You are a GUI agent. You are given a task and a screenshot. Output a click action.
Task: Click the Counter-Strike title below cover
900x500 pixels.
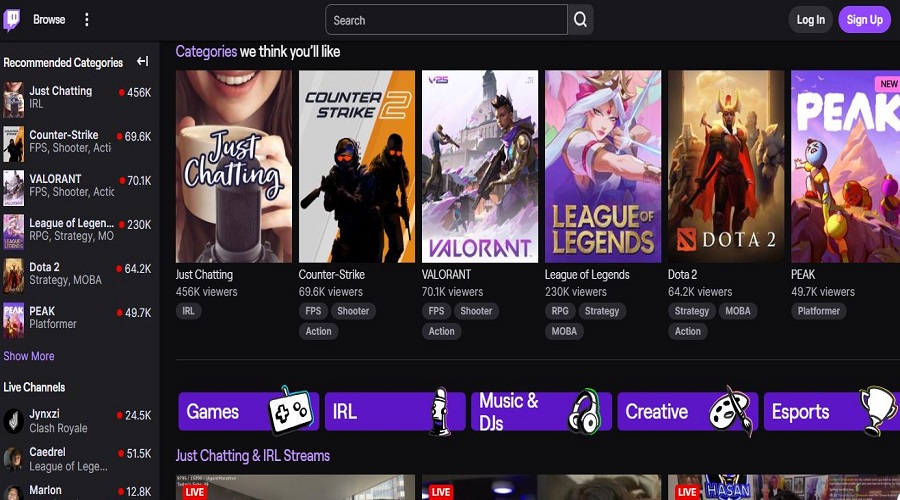point(332,275)
